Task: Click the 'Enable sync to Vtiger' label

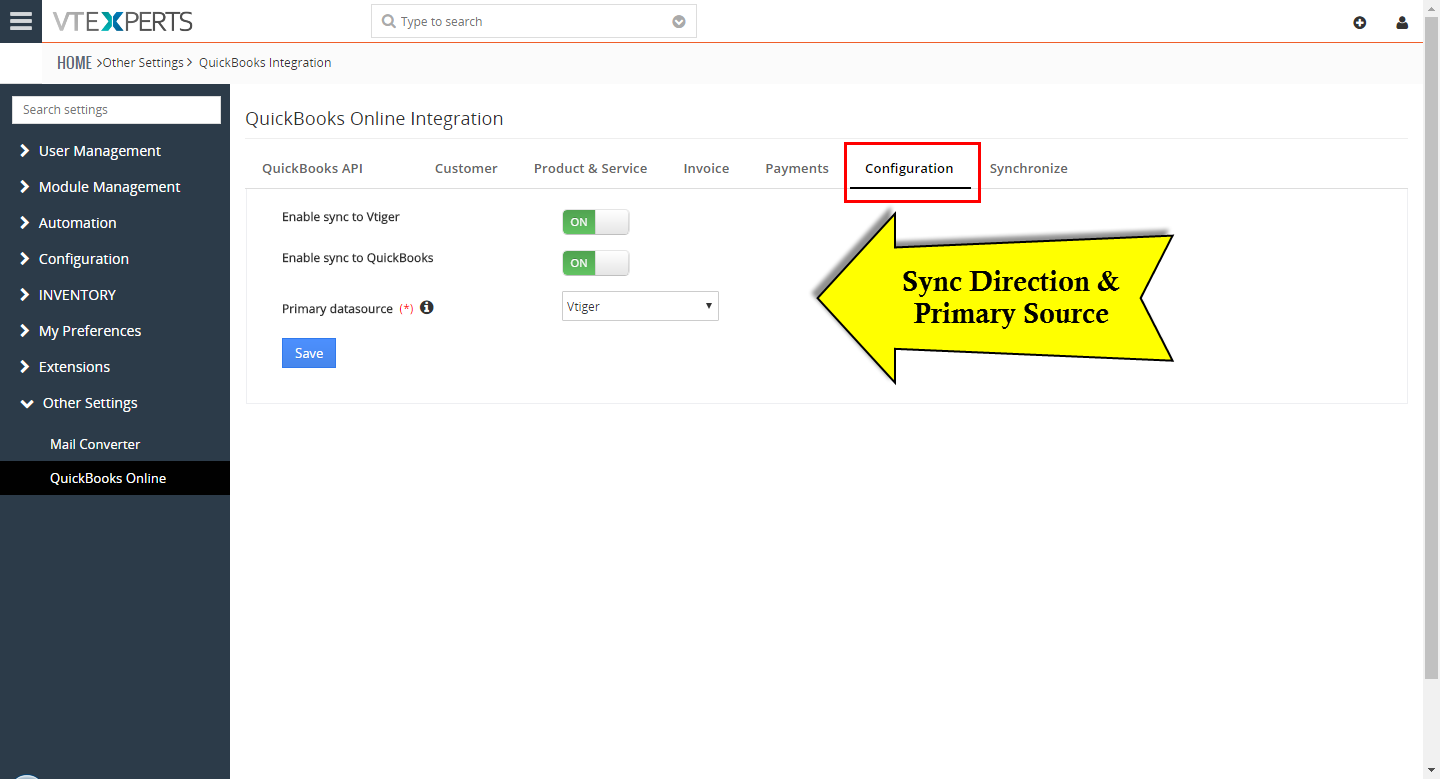Action: (x=341, y=217)
